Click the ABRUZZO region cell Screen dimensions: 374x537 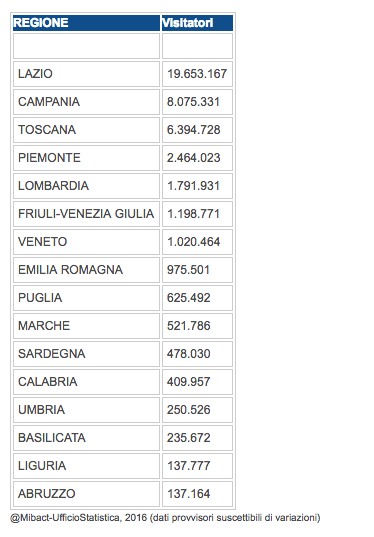coord(86,494)
